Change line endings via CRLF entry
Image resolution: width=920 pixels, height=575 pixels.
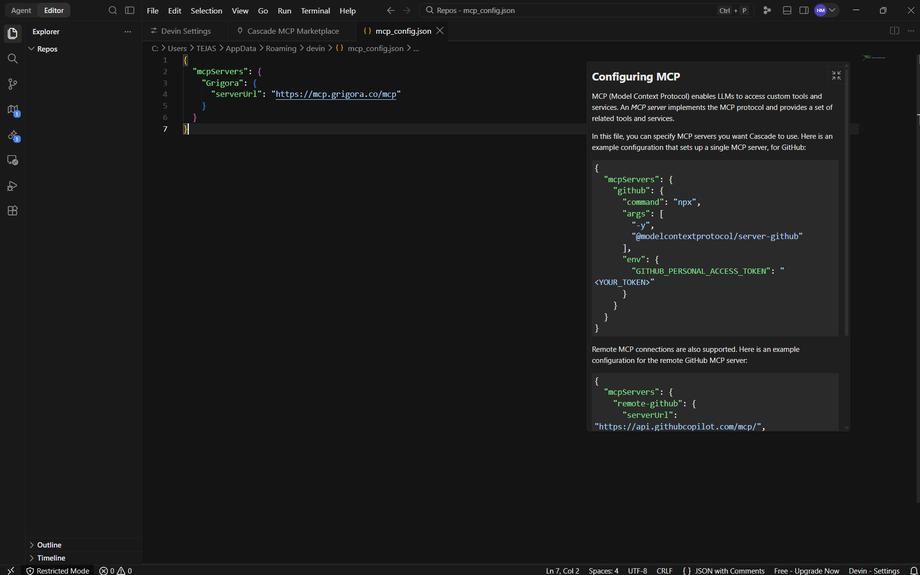664,570
